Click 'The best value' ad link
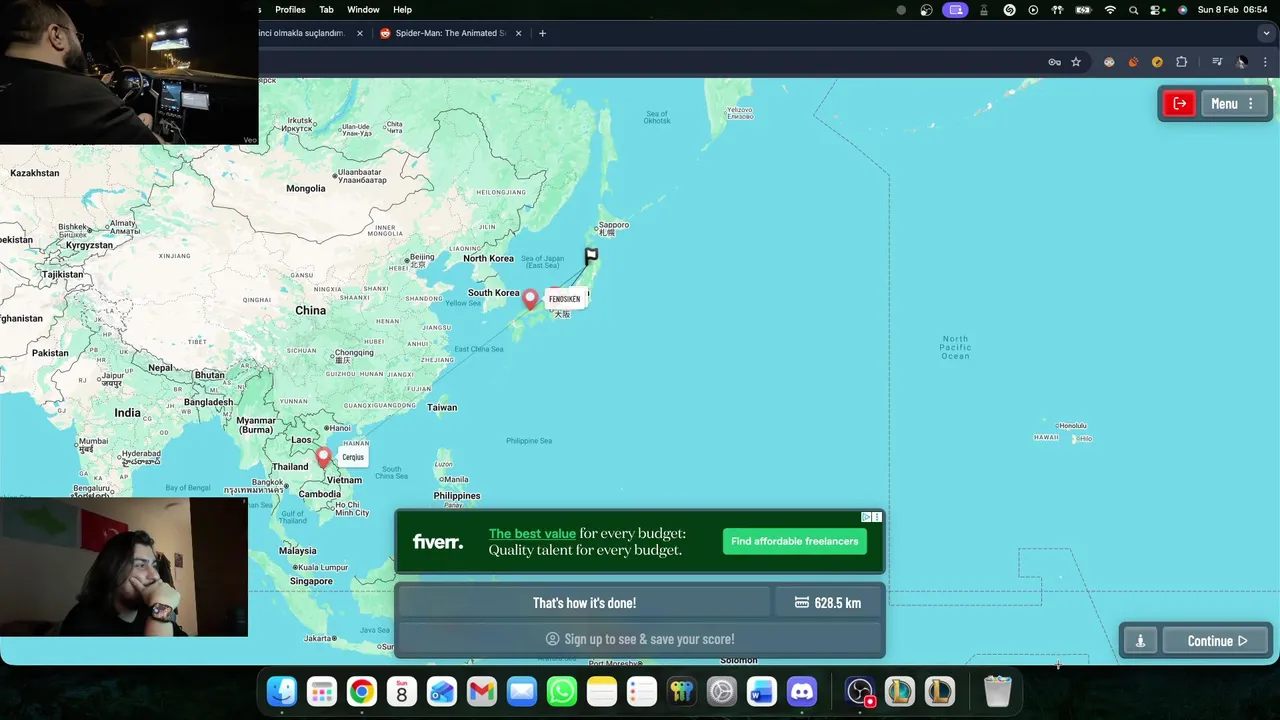 [532, 534]
